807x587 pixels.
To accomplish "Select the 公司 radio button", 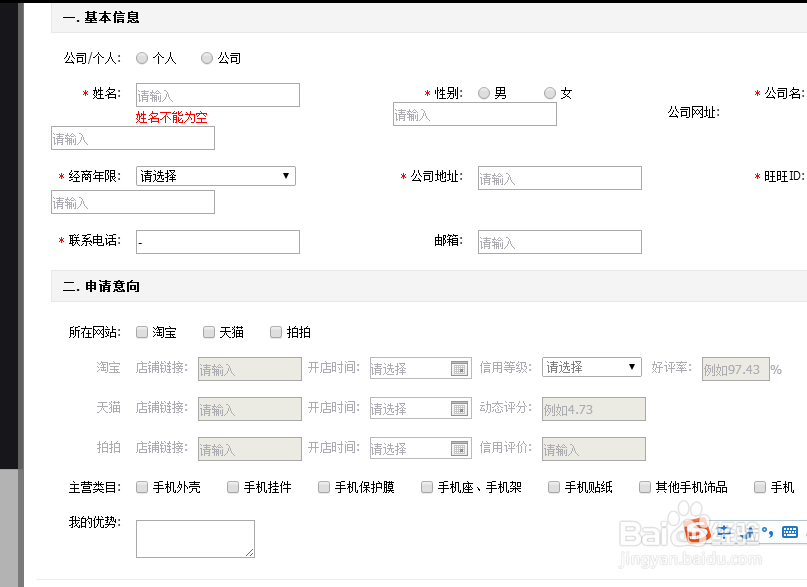I will (207, 58).
